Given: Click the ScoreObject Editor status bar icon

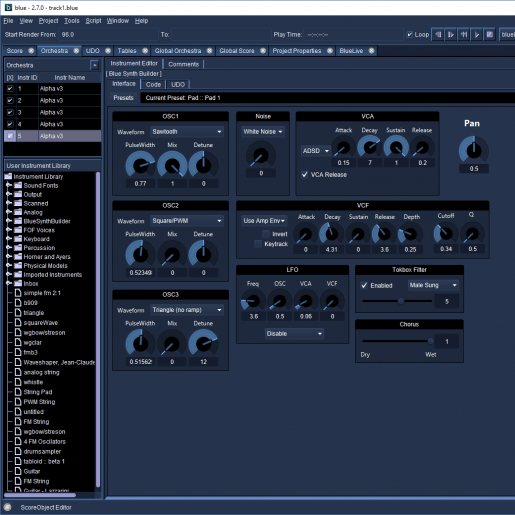Looking at the screenshot, I should pyautogui.click(x=8, y=507).
